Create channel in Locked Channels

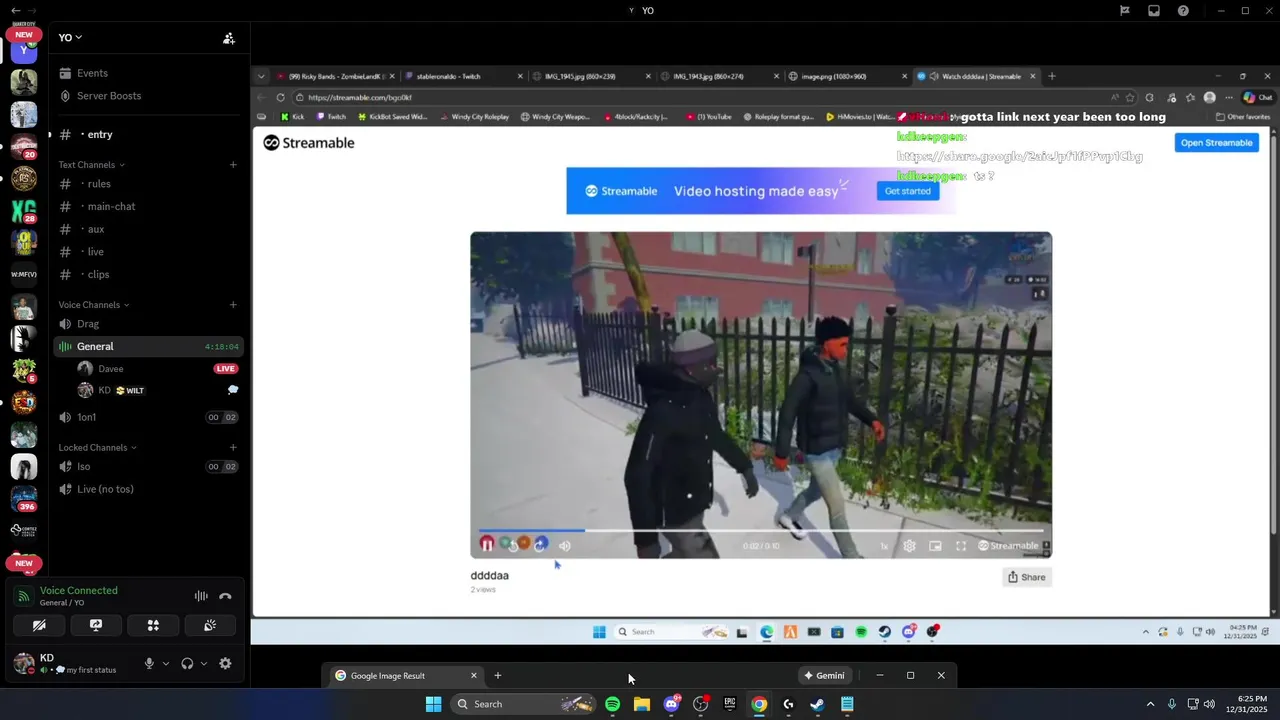(233, 448)
